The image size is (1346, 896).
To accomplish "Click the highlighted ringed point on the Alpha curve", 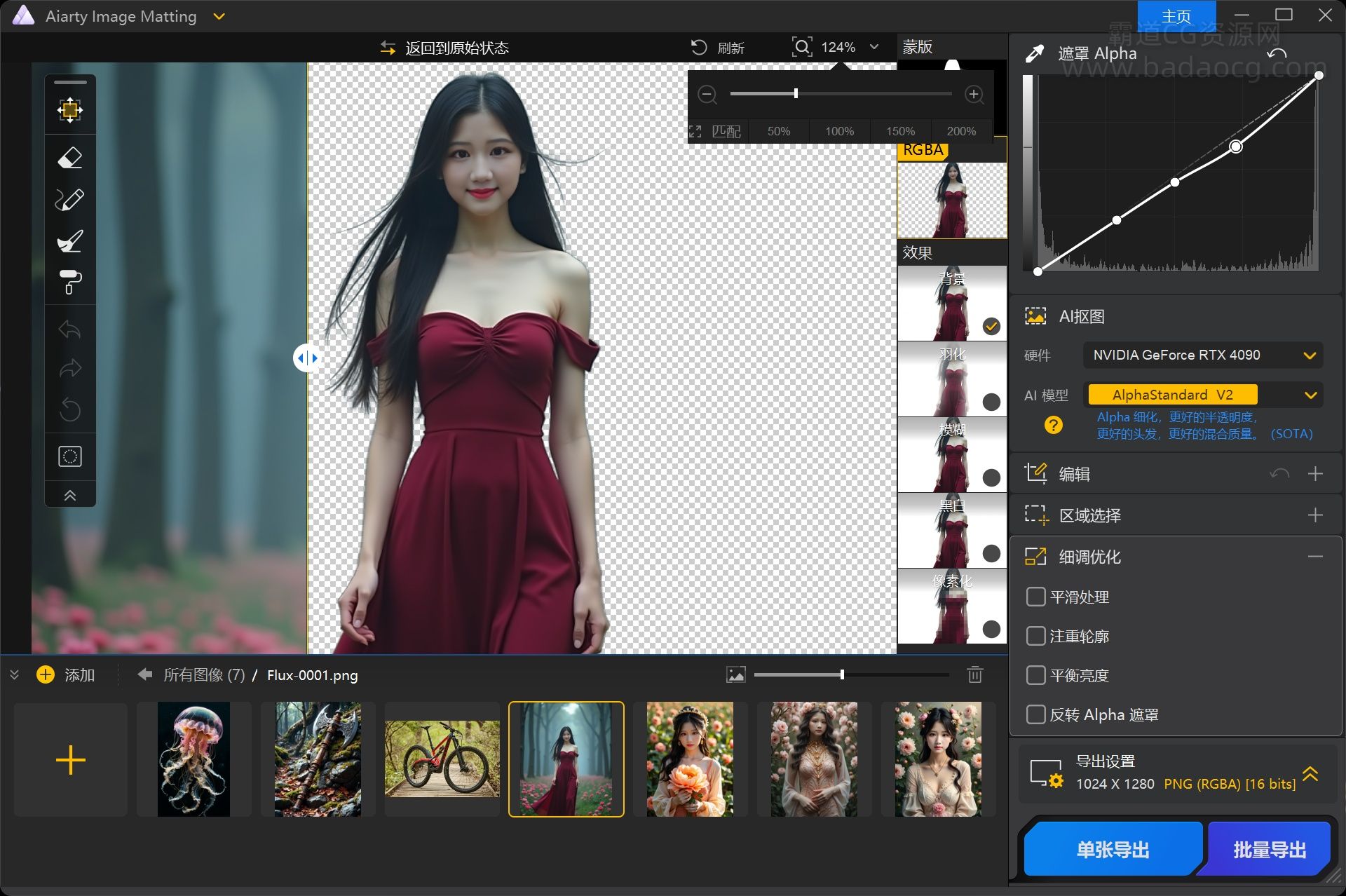I will coord(1236,146).
